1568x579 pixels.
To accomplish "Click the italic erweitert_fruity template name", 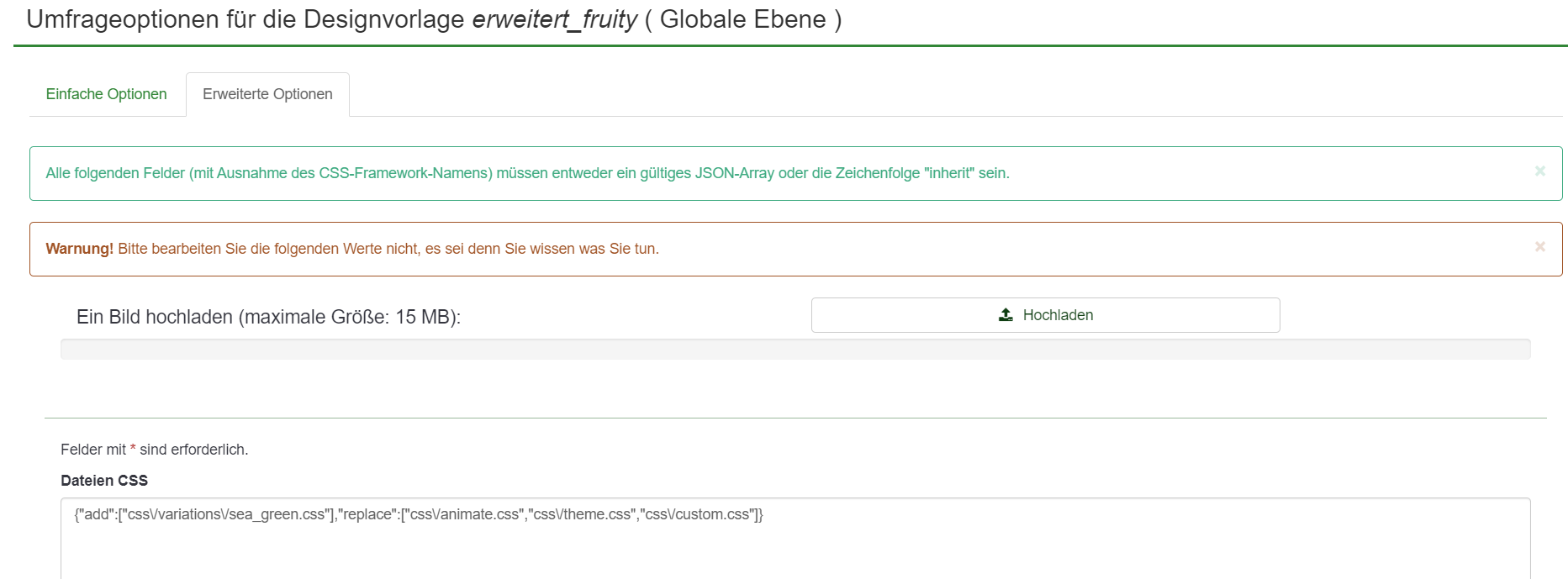I will tap(554, 20).
